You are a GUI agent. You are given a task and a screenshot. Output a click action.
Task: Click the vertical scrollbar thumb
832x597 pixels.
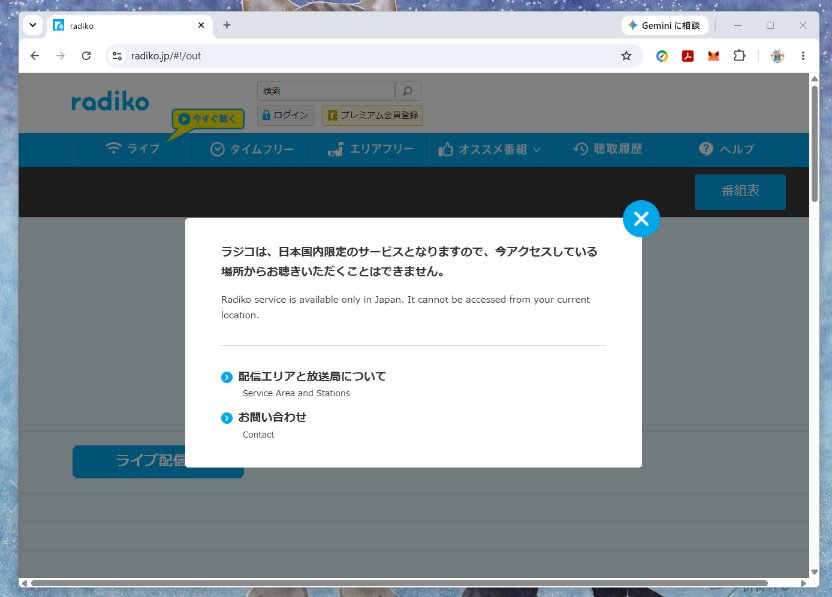[x=814, y=143]
